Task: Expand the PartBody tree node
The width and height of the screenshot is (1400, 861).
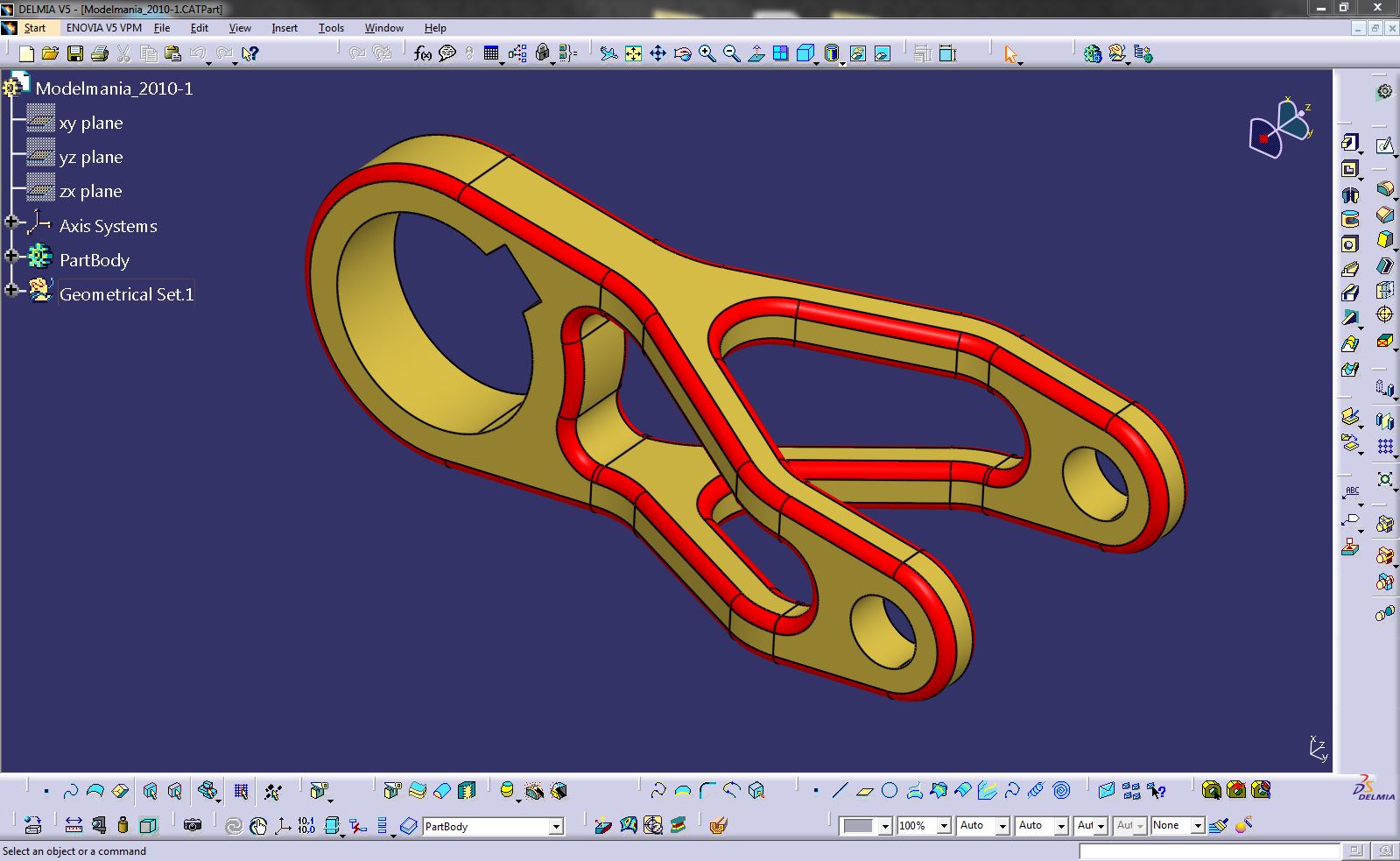Action: (x=11, y=256)
